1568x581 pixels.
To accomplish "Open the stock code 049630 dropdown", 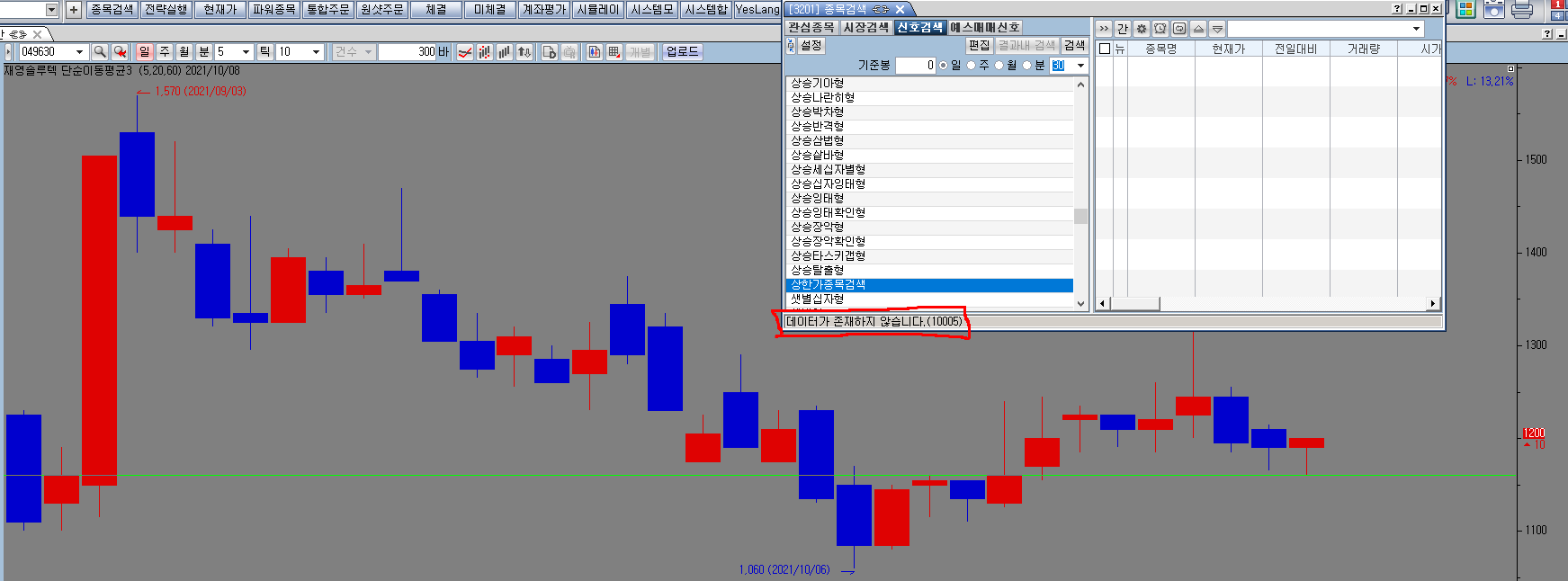I will pos(79,52).
